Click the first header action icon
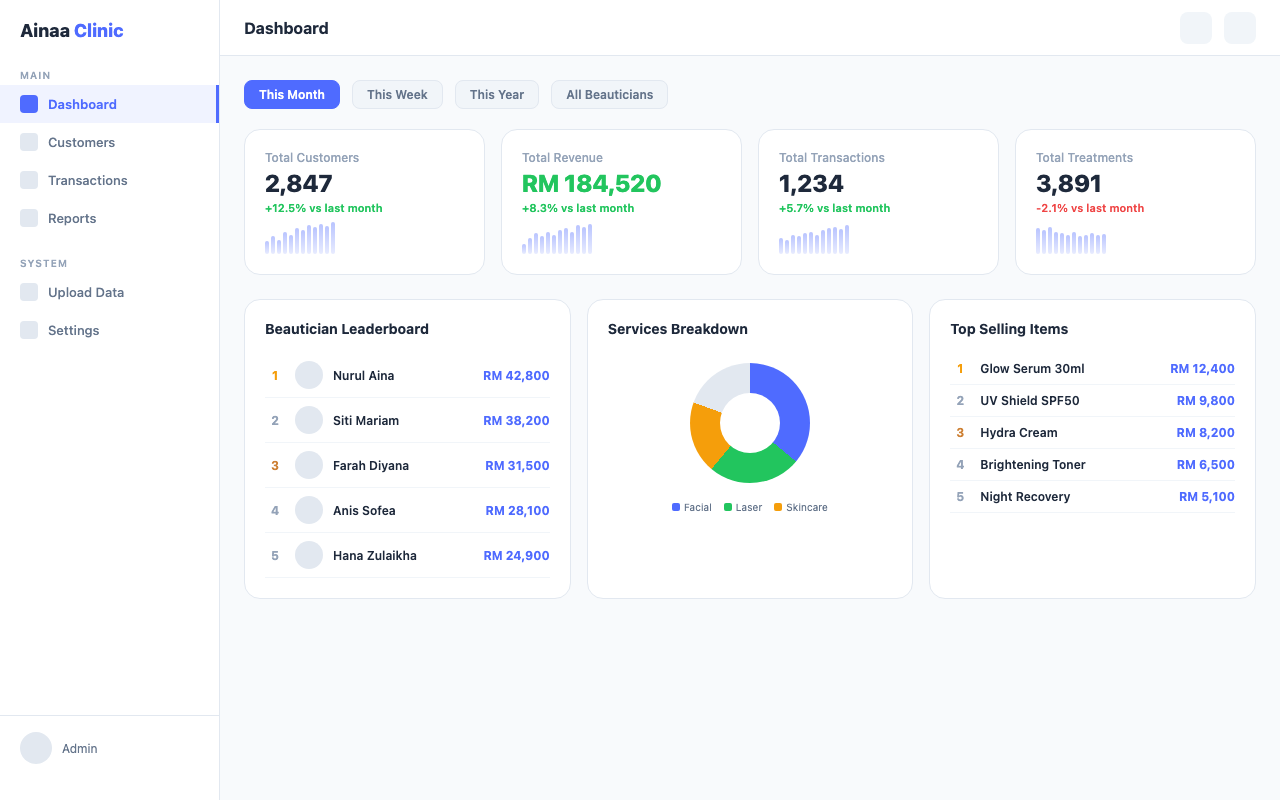Screen dimensions: 1280x800 click(x=1195, y=28)
